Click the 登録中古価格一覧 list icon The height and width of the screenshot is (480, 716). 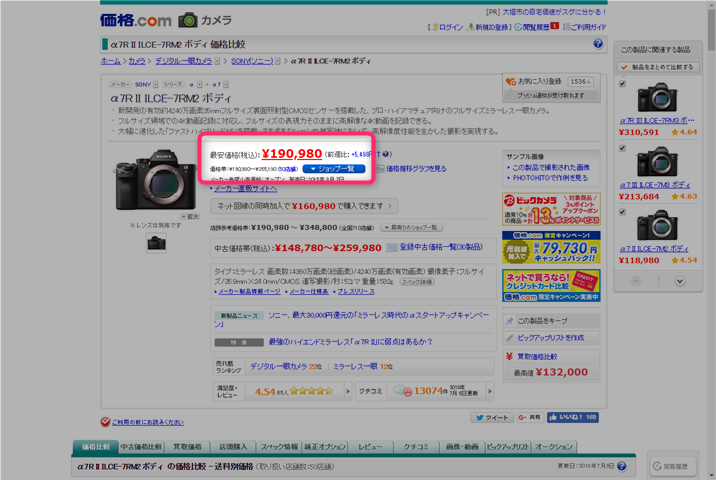click(x=392, y=248)
